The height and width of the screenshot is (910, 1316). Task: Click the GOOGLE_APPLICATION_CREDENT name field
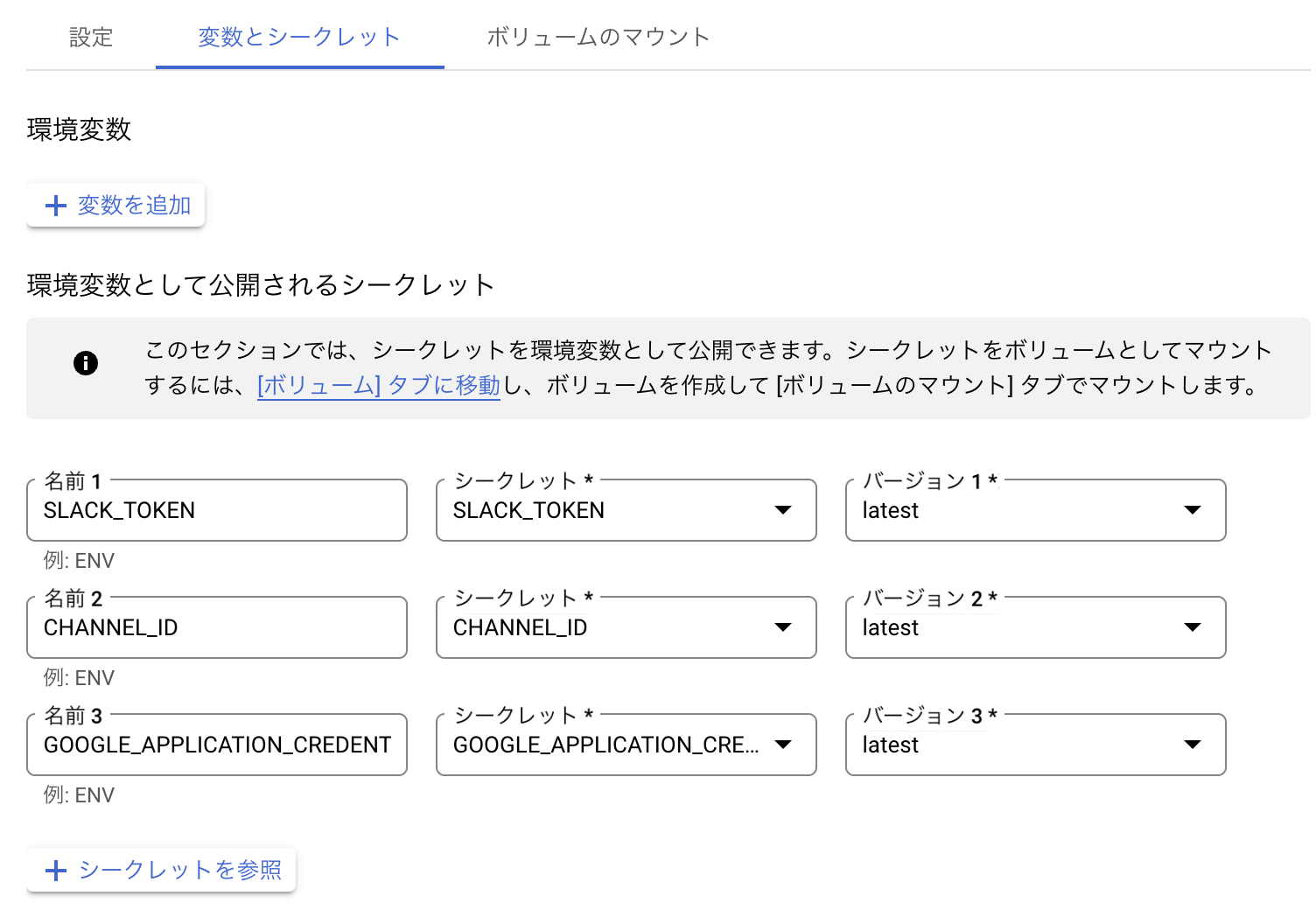216,745
